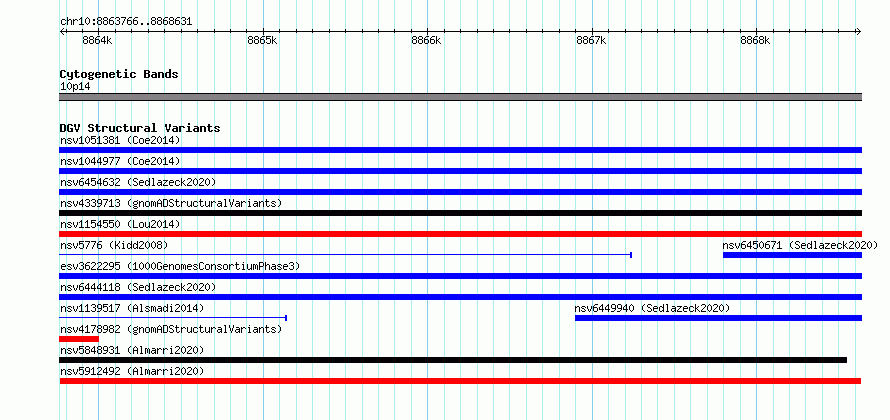Viewport: 890px width, 420px height.
Task: Click the short blue bar under nsv6450671
Action: tap(792, 255)
